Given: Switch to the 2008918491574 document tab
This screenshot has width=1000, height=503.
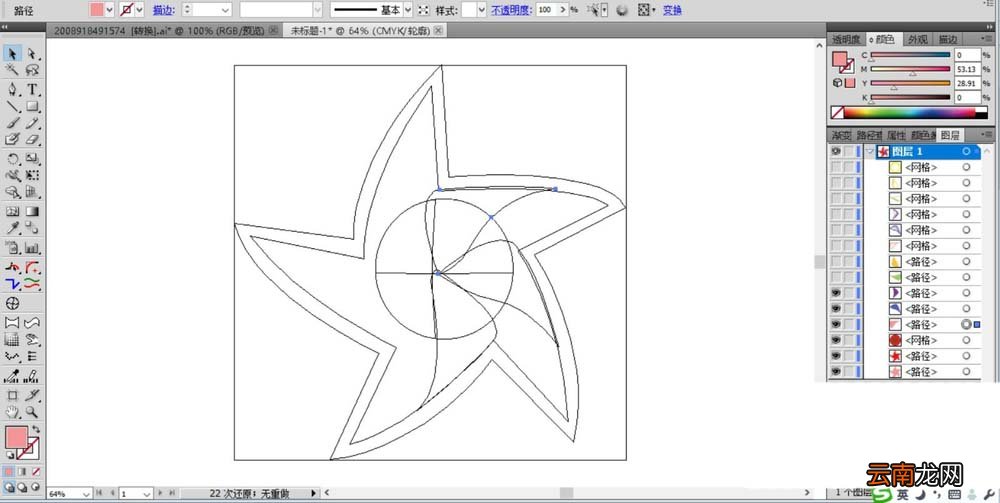Looking at the screenshot, I should [159, 31].
